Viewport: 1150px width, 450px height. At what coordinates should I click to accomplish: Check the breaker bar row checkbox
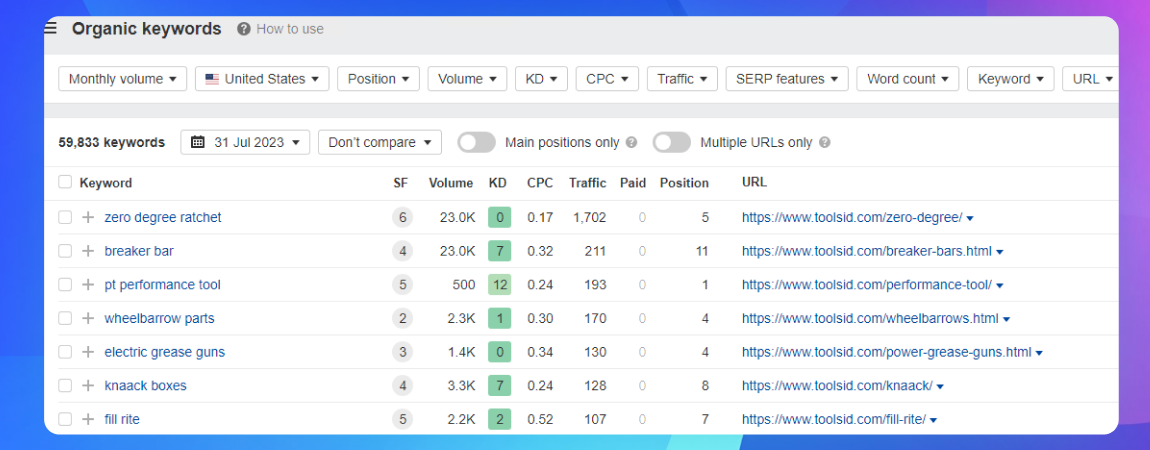tap(65, 251)
